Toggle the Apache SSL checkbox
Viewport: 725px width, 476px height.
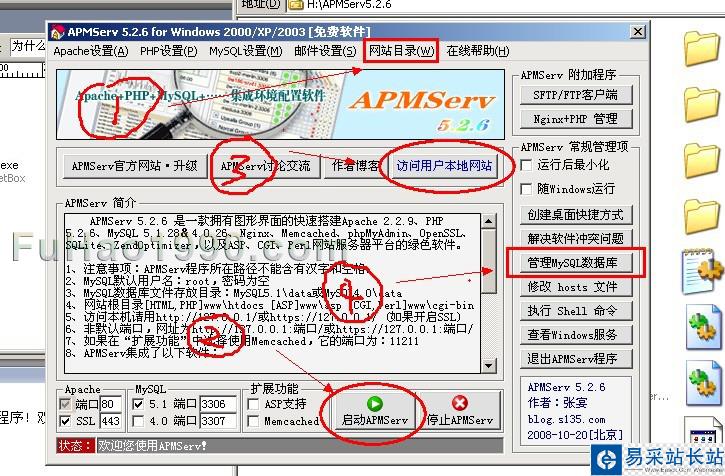(x=65, y=421)
